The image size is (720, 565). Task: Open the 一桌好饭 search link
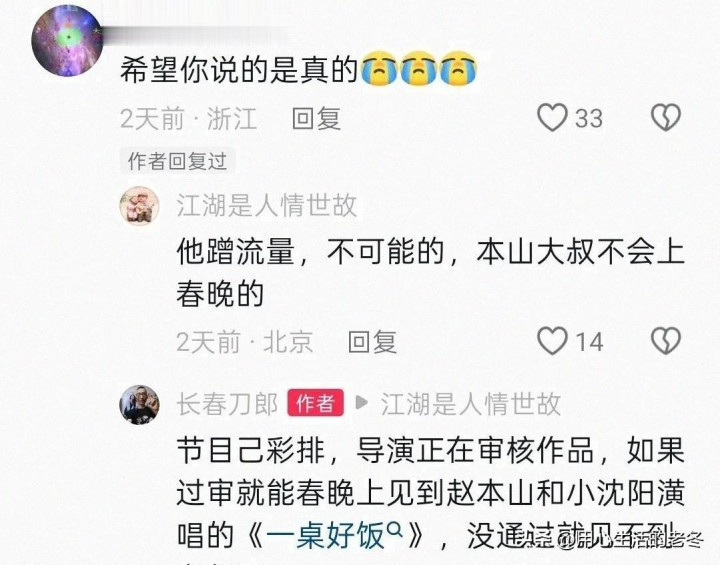click(325, 536)
